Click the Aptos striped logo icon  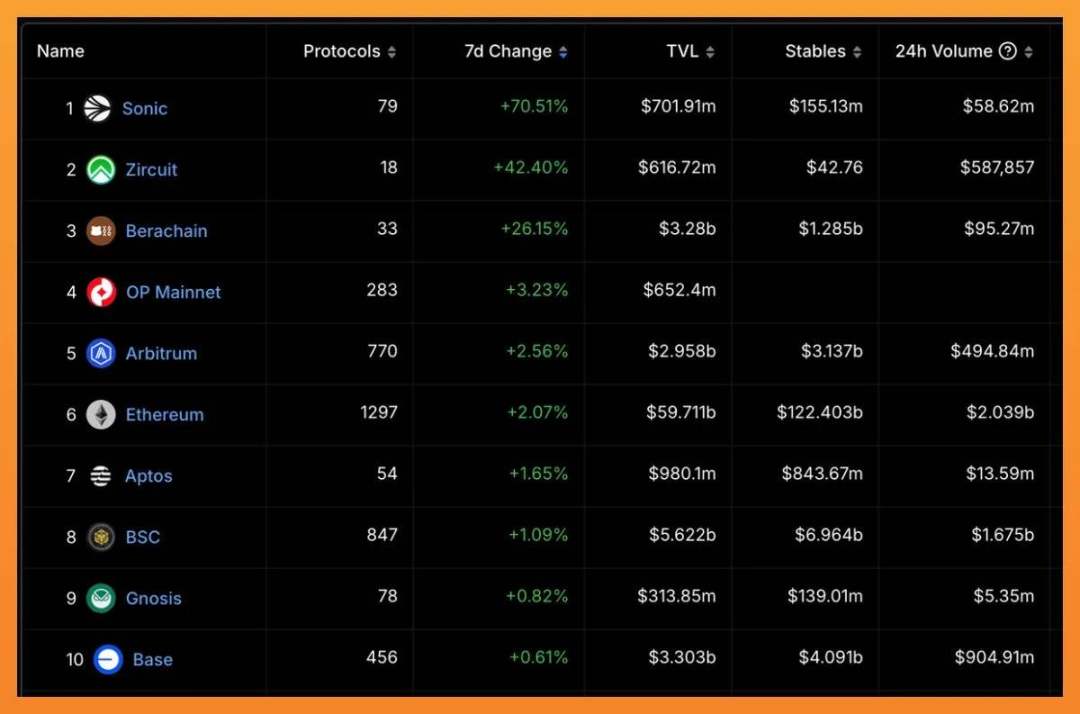tap(101, 476)
